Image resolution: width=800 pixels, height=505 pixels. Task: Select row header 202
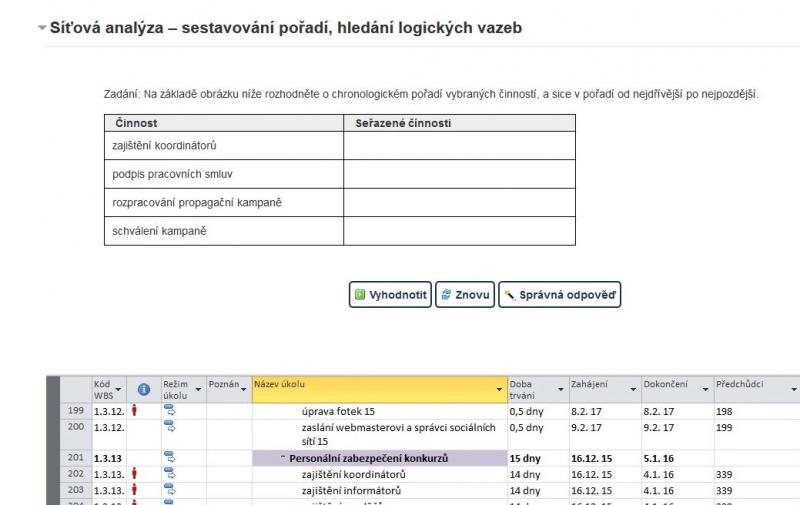pos(76,474)
